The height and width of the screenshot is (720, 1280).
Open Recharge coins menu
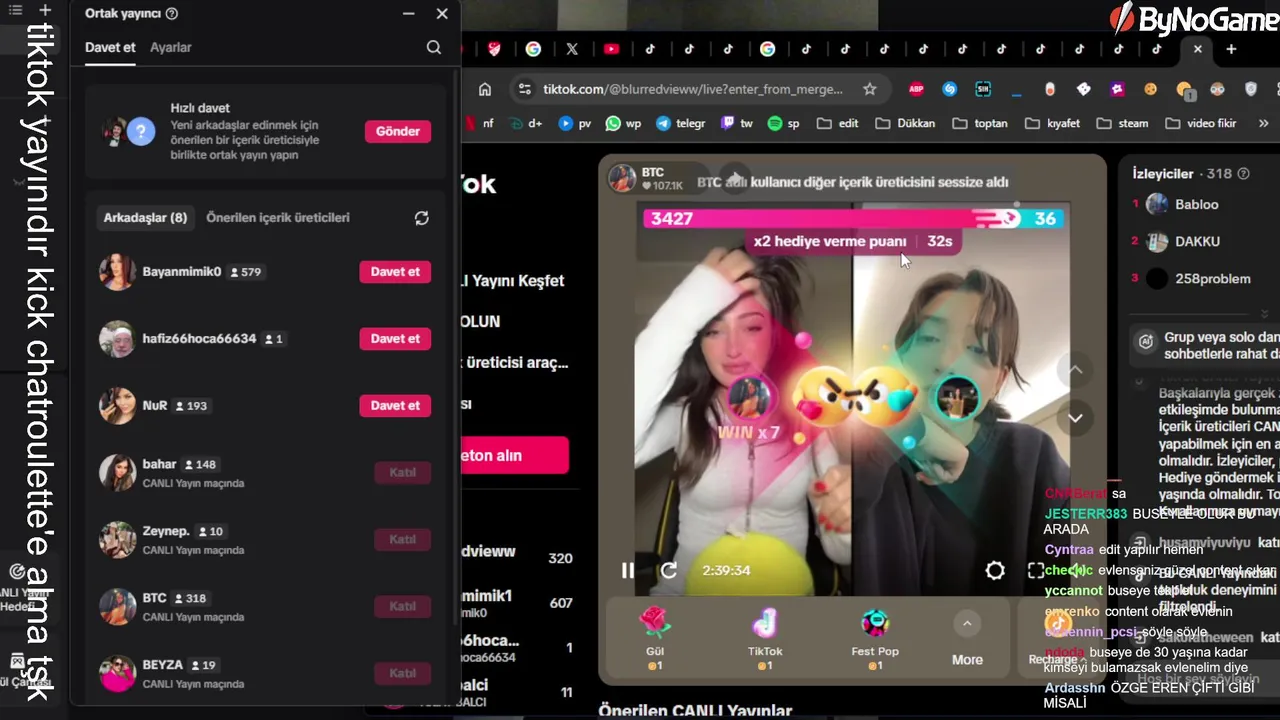click(x=1055, y=638)
